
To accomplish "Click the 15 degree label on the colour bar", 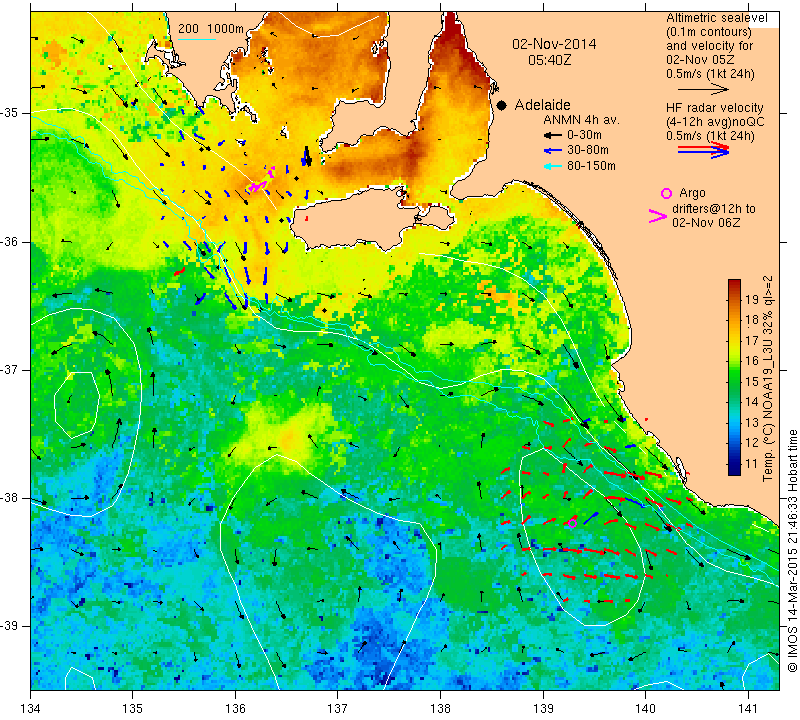I will [x=752, y=381].
